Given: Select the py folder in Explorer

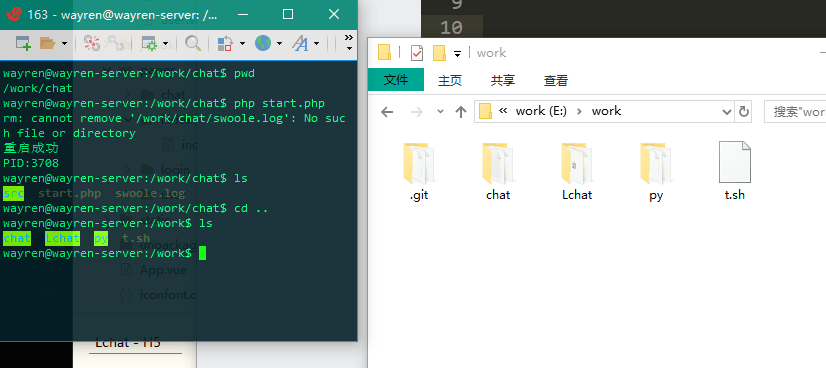Looking at the screenshot, I should coord(656,171).
